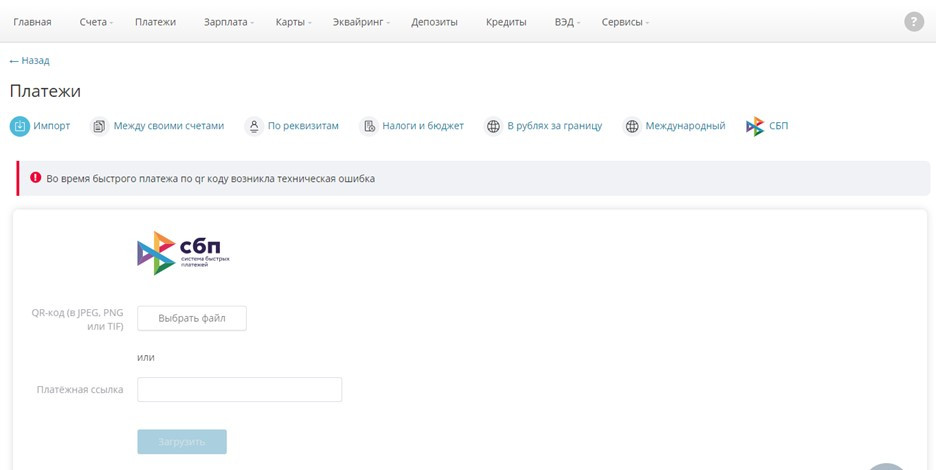Select В рублях за границу payment type
Image resolution: width=936 pixels, height=470 pixels.
click(555, 126)
